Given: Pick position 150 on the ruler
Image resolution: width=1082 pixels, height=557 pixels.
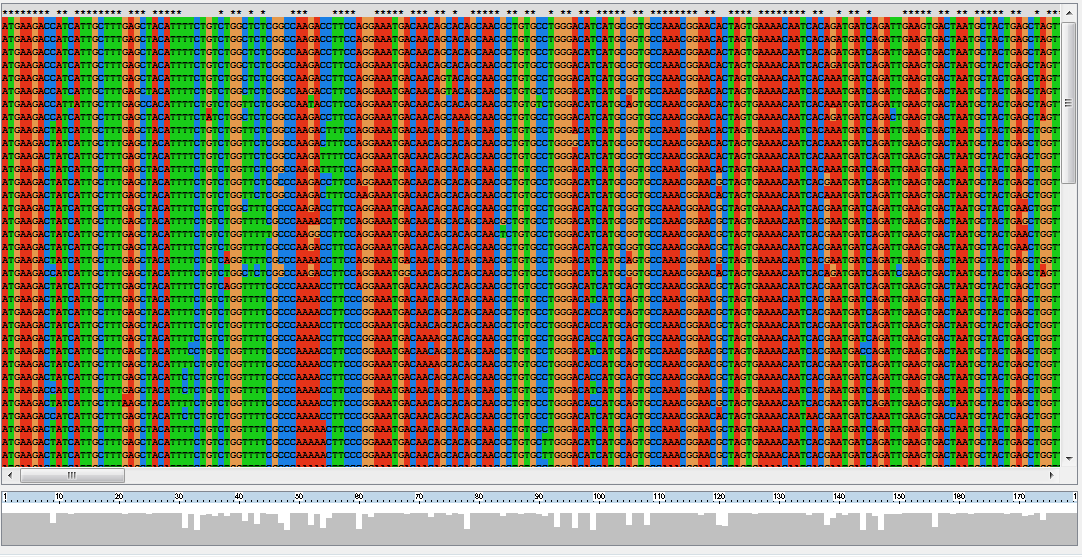Looking at the screenshot, I should pyautogui.click(x=899, y=497).
